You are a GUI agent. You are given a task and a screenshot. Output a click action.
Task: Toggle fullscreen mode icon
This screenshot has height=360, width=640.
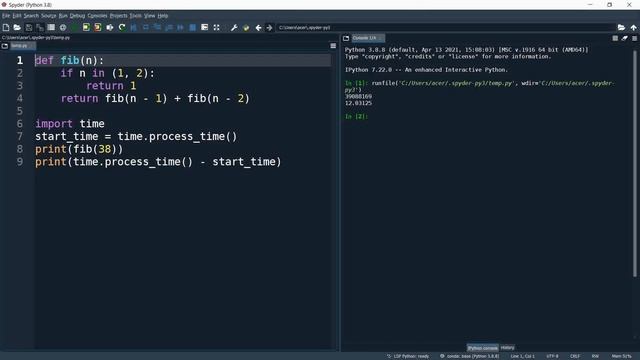click(216, 27)
